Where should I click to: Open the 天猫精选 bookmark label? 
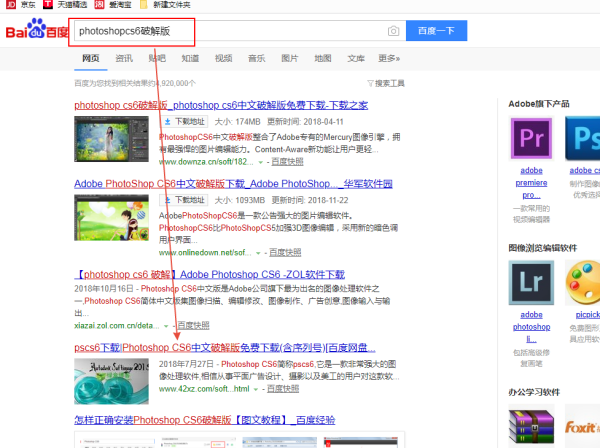click(72, 5)
